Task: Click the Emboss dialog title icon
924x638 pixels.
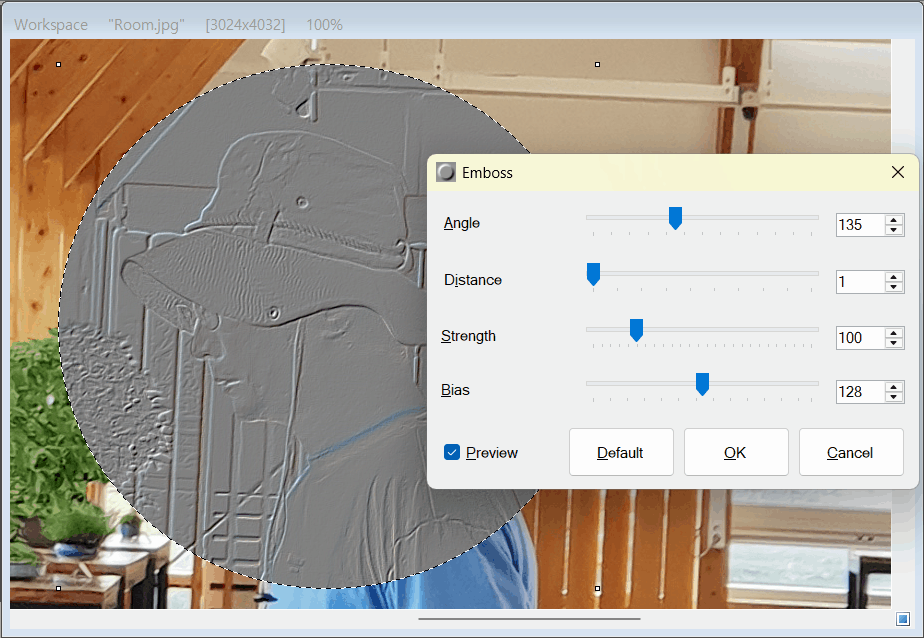Action: [446, 172]
